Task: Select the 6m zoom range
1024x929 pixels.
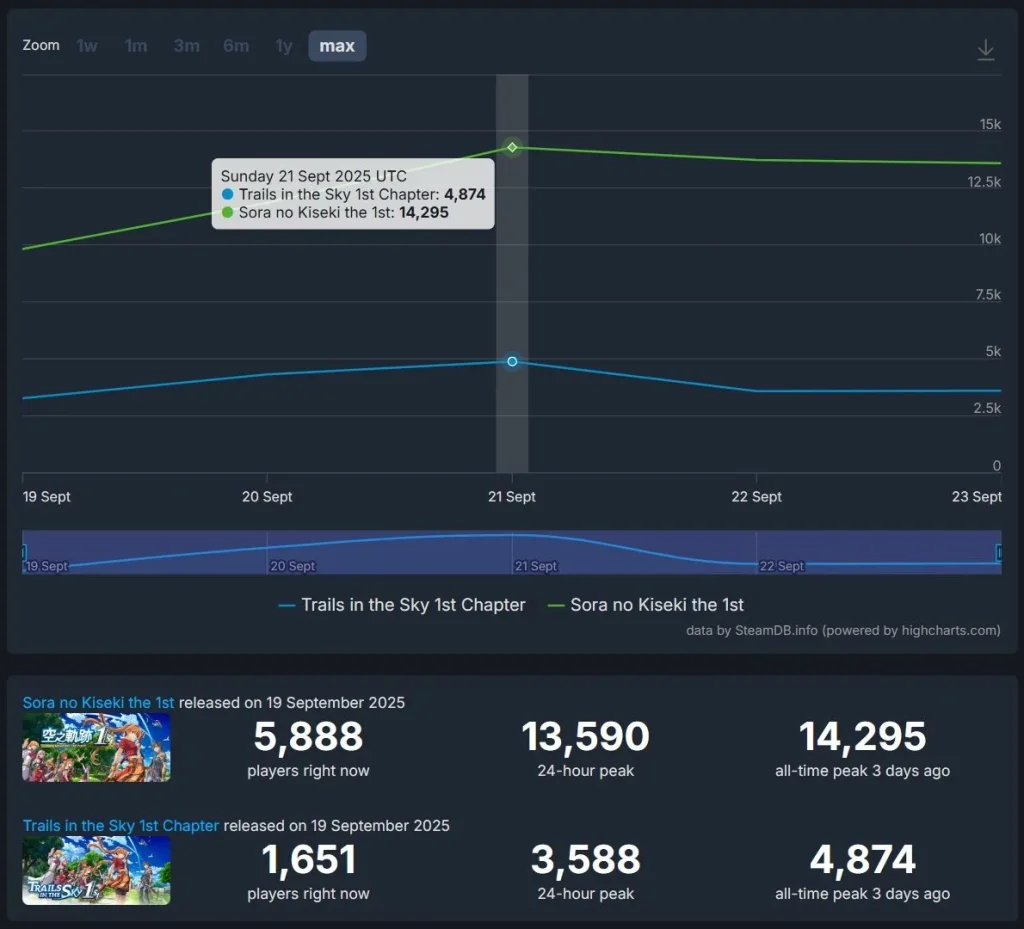Action: (x=236, y=46)
